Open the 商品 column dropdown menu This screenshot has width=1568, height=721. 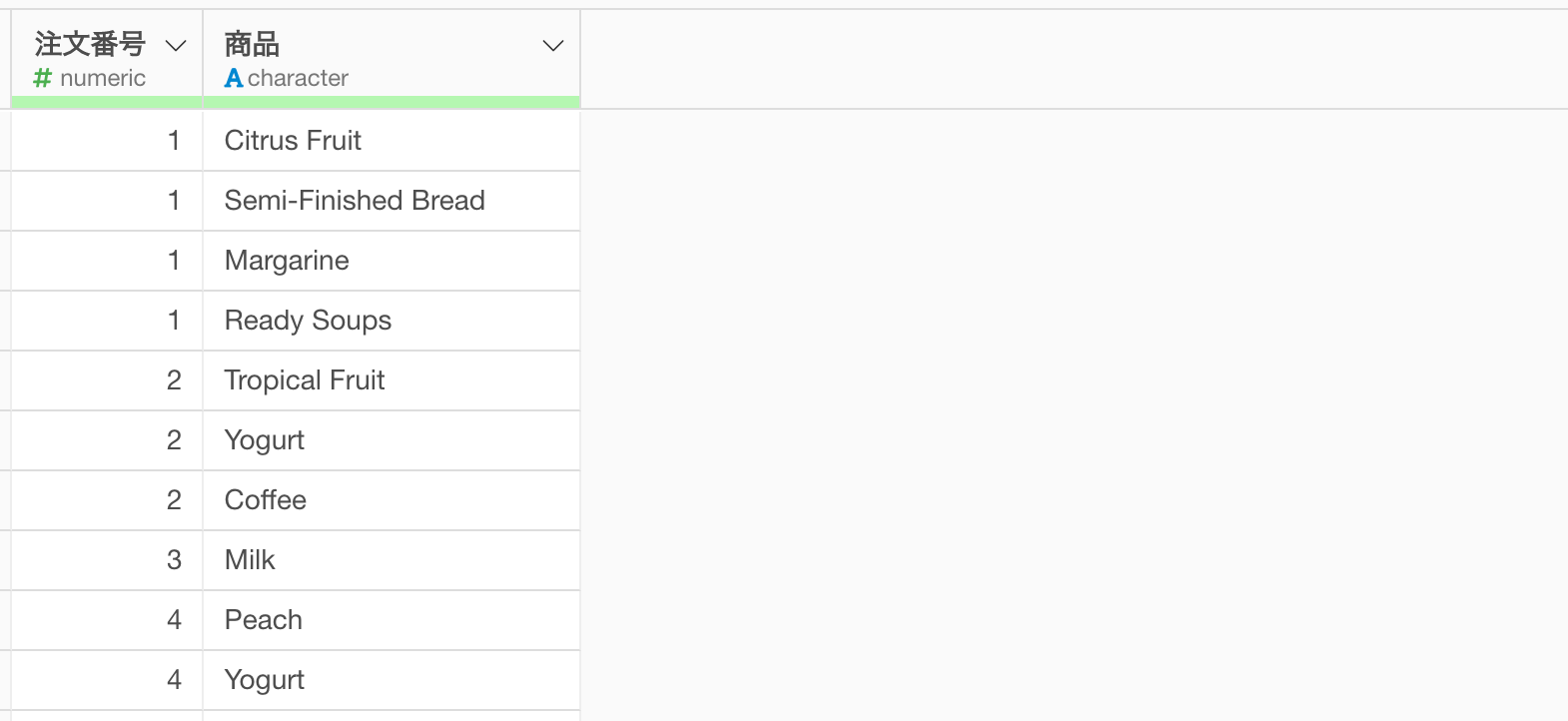553,46
